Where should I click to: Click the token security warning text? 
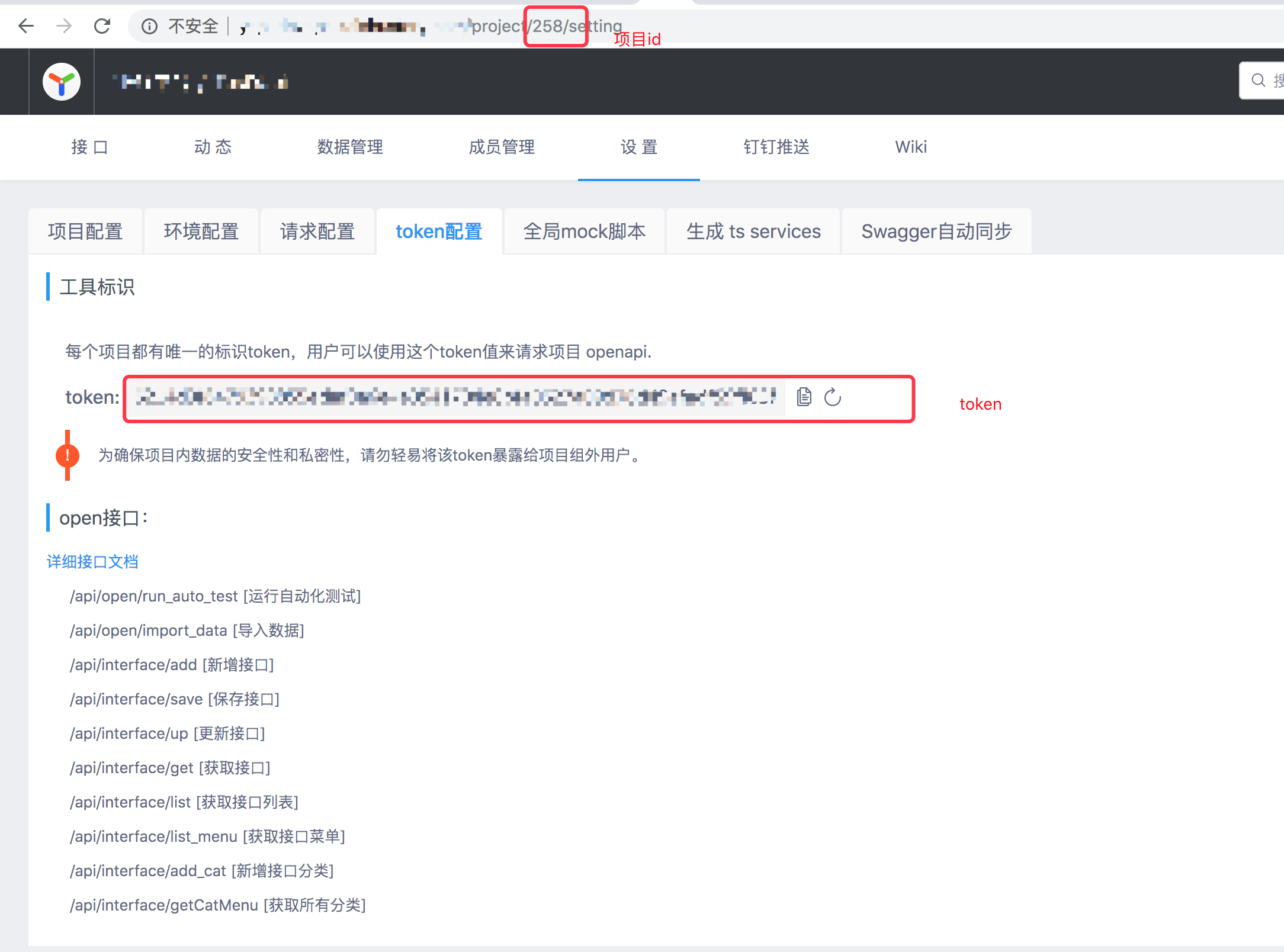click(x=371, y=455)
